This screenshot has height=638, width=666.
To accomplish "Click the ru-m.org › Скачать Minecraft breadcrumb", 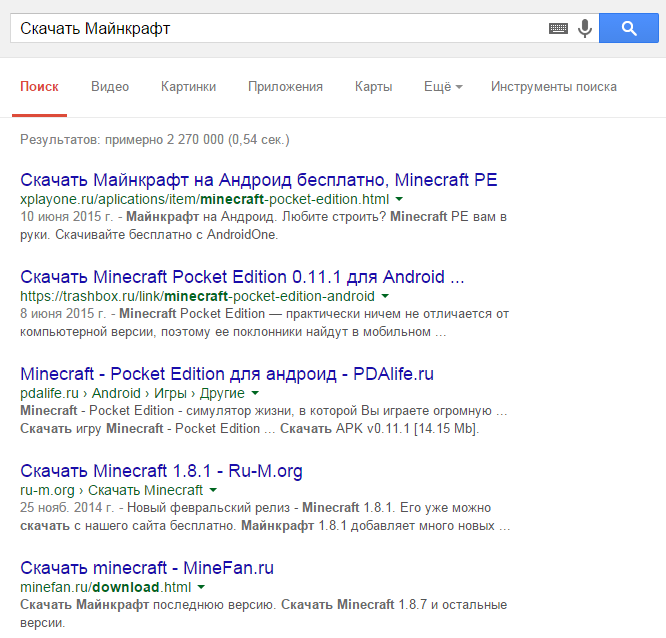I will point(111,490).
